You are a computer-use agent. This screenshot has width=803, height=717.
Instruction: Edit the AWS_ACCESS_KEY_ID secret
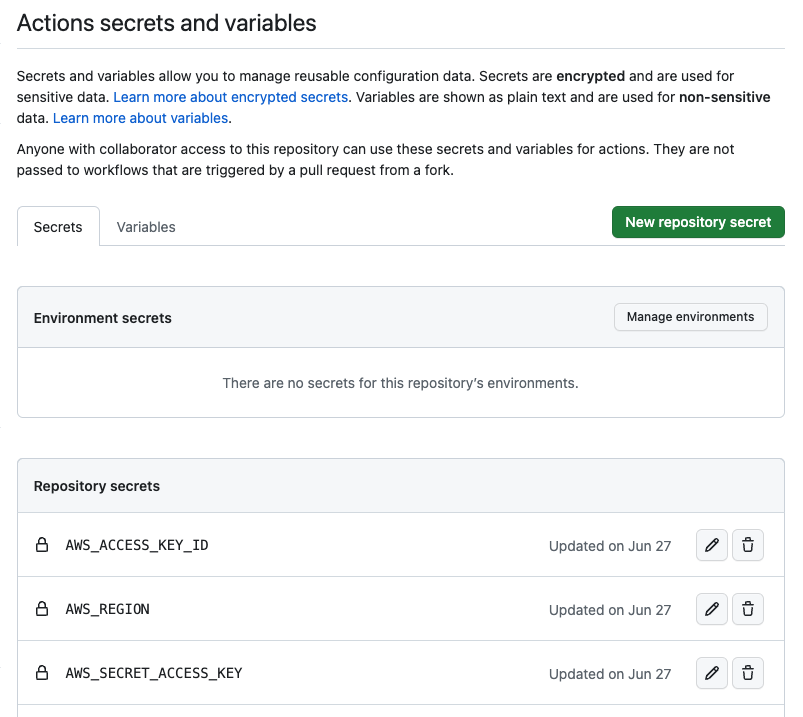coord(711,546)
